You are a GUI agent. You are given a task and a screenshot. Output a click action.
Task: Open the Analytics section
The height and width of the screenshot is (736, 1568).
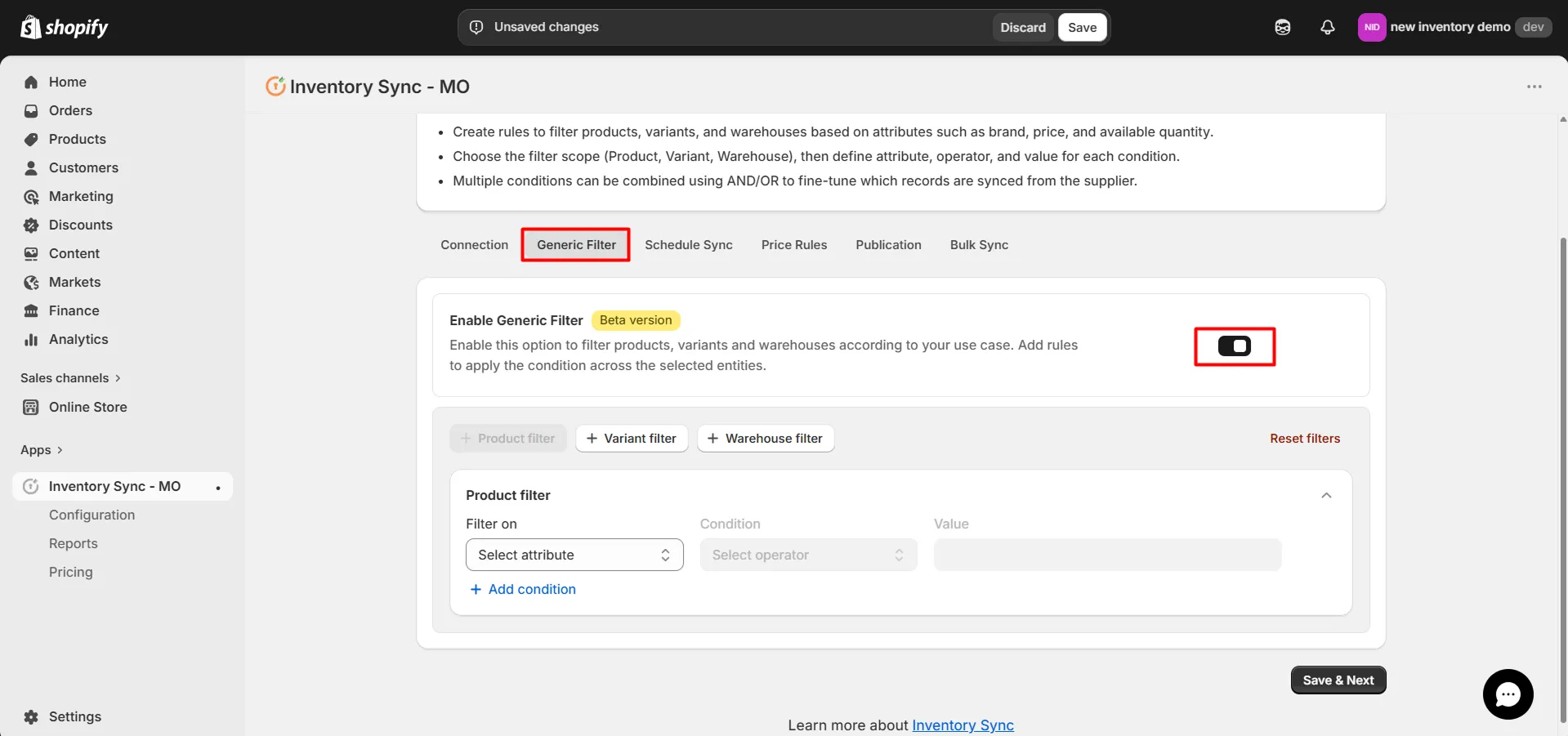pos(78,339)
